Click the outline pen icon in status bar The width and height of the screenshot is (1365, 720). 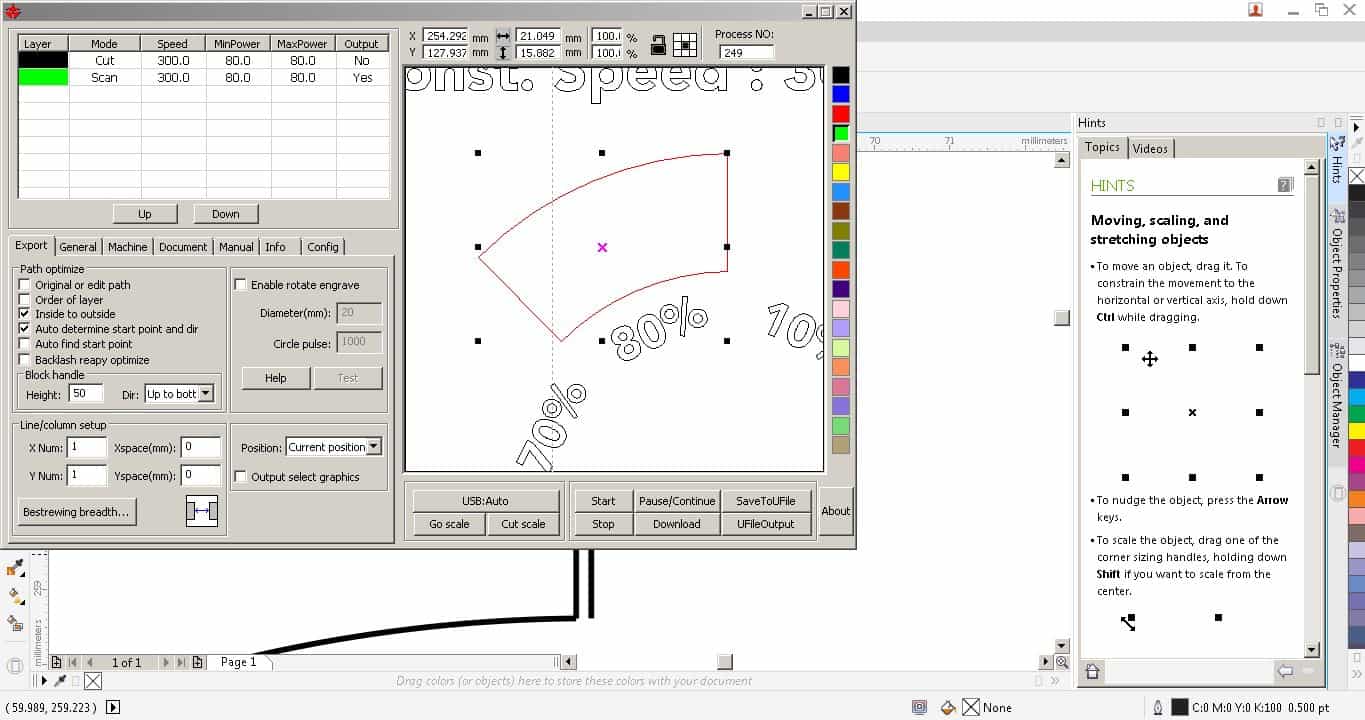[1157, 707]
